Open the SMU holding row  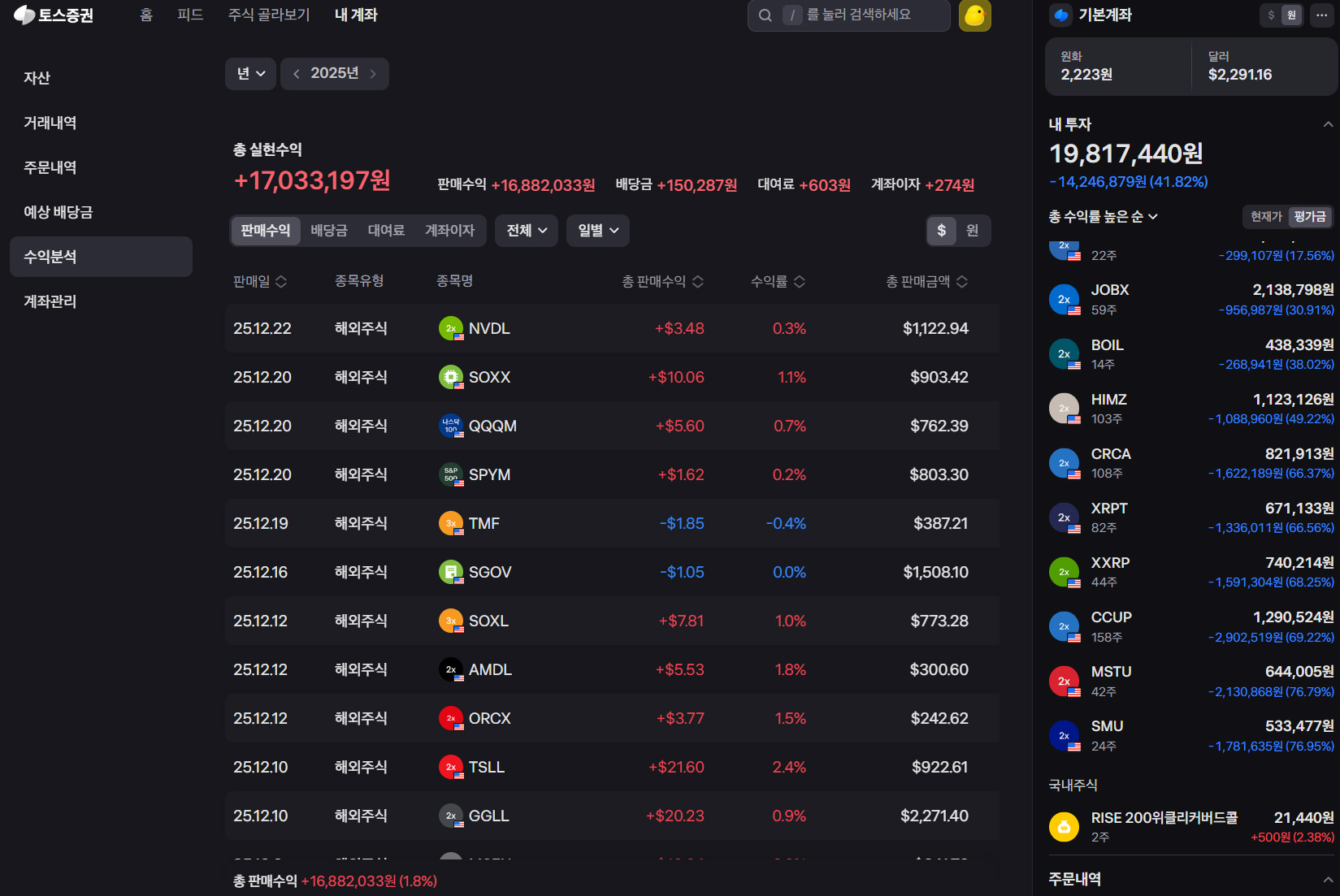(1191, 735)
